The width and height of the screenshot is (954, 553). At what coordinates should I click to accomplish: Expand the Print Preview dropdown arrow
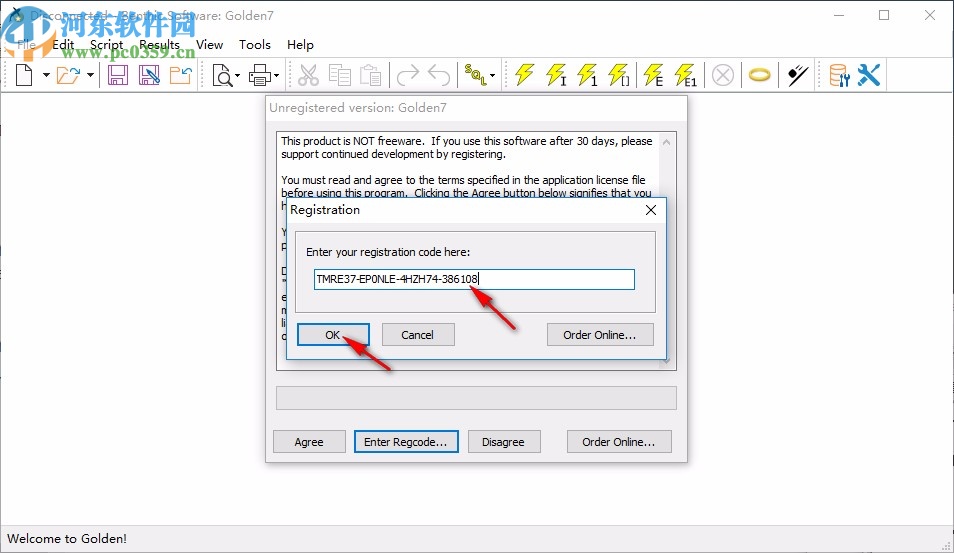pos(237,75)
